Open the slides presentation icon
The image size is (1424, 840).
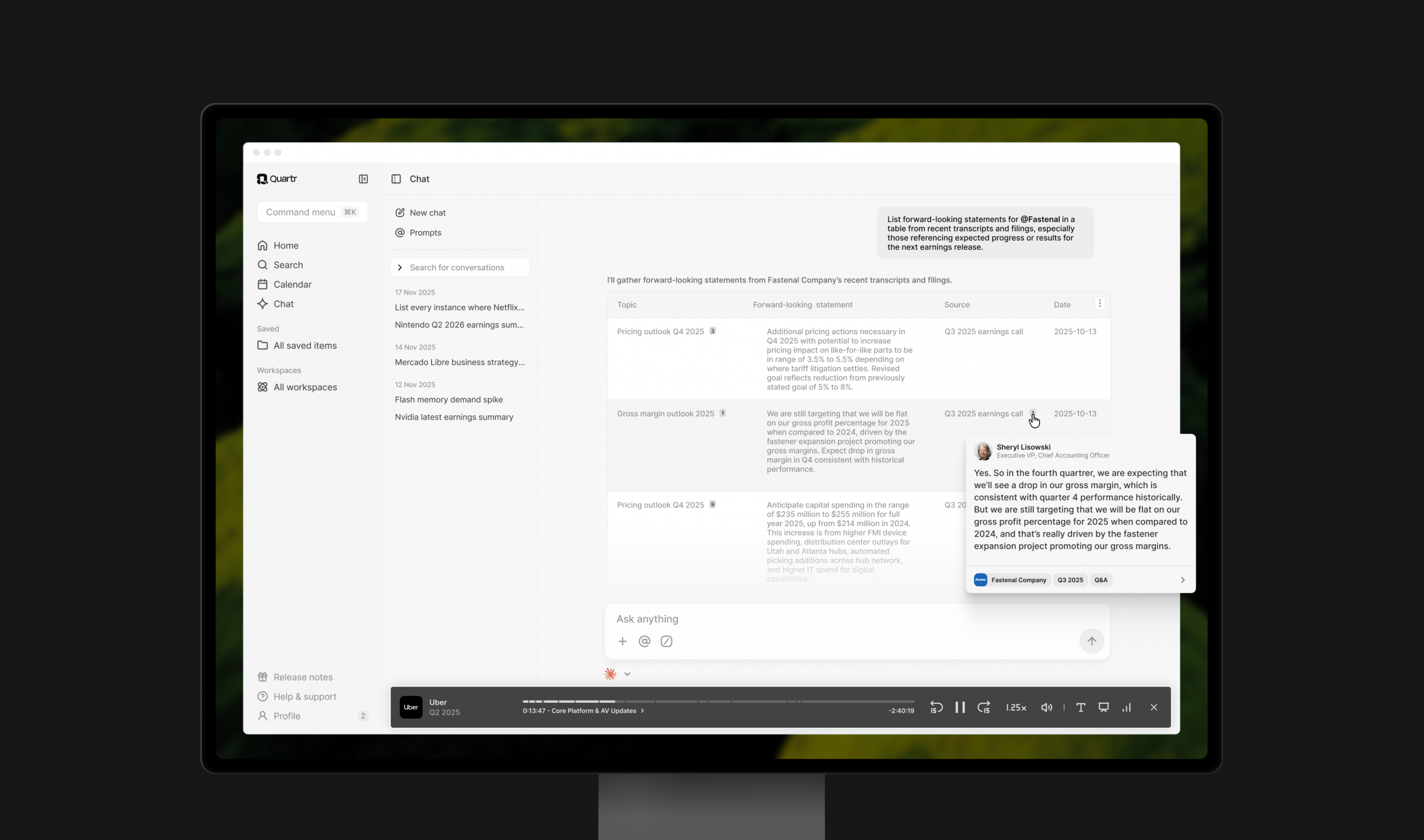click(x=1104, y=708)
